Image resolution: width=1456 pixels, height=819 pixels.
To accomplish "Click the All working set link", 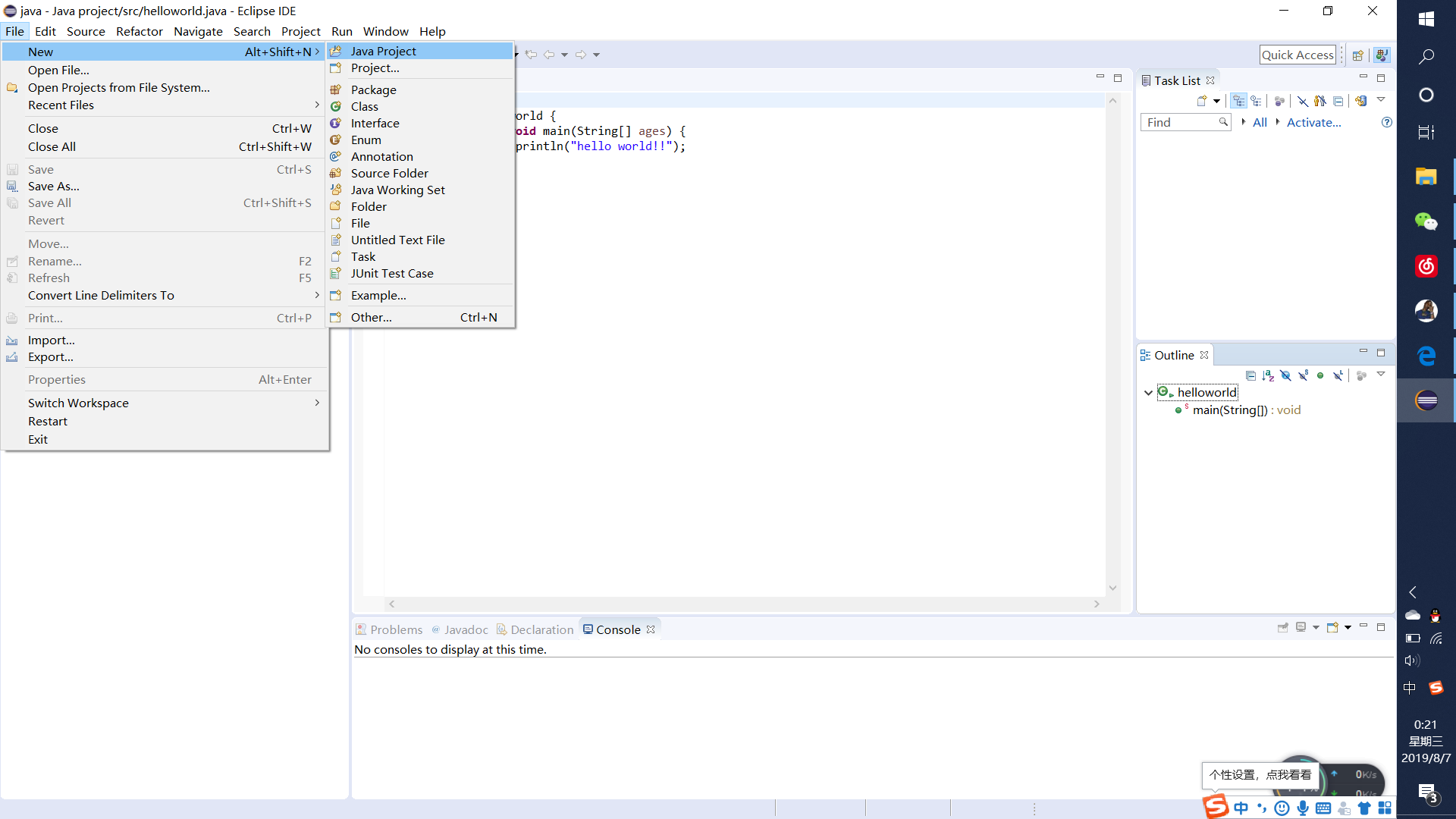I will 1260,122.
